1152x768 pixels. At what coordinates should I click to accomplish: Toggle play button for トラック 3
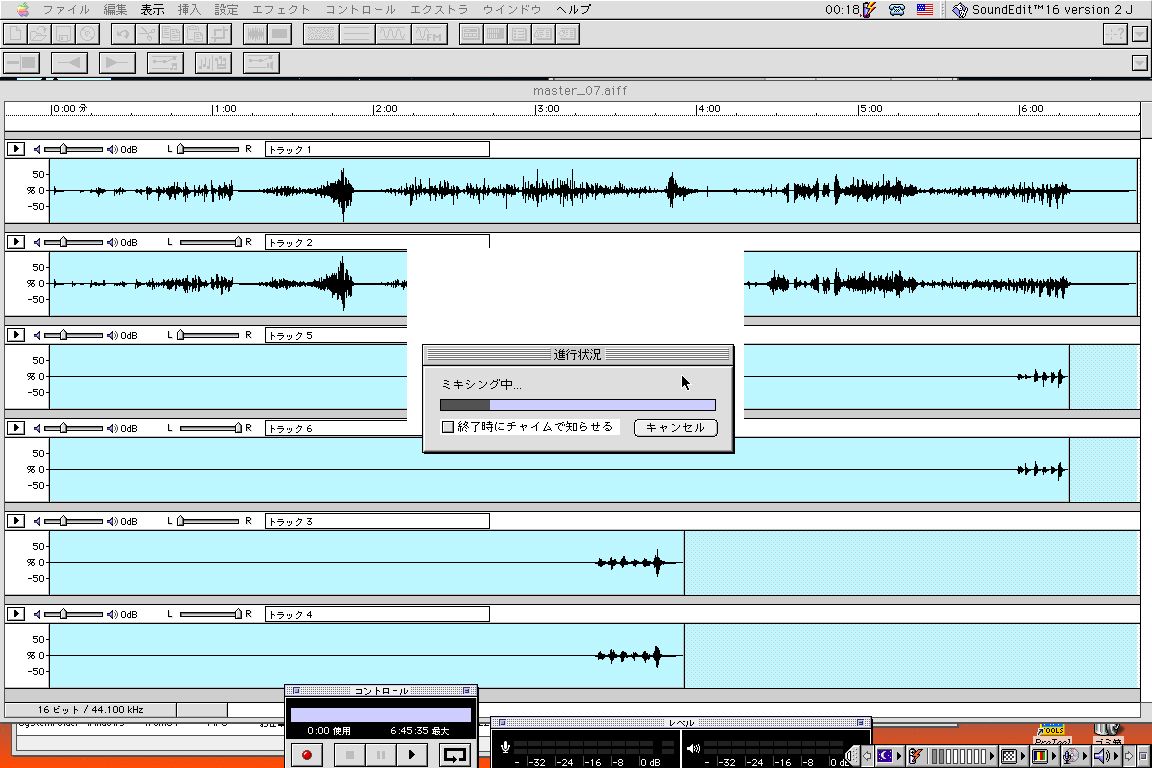[15, 521]
